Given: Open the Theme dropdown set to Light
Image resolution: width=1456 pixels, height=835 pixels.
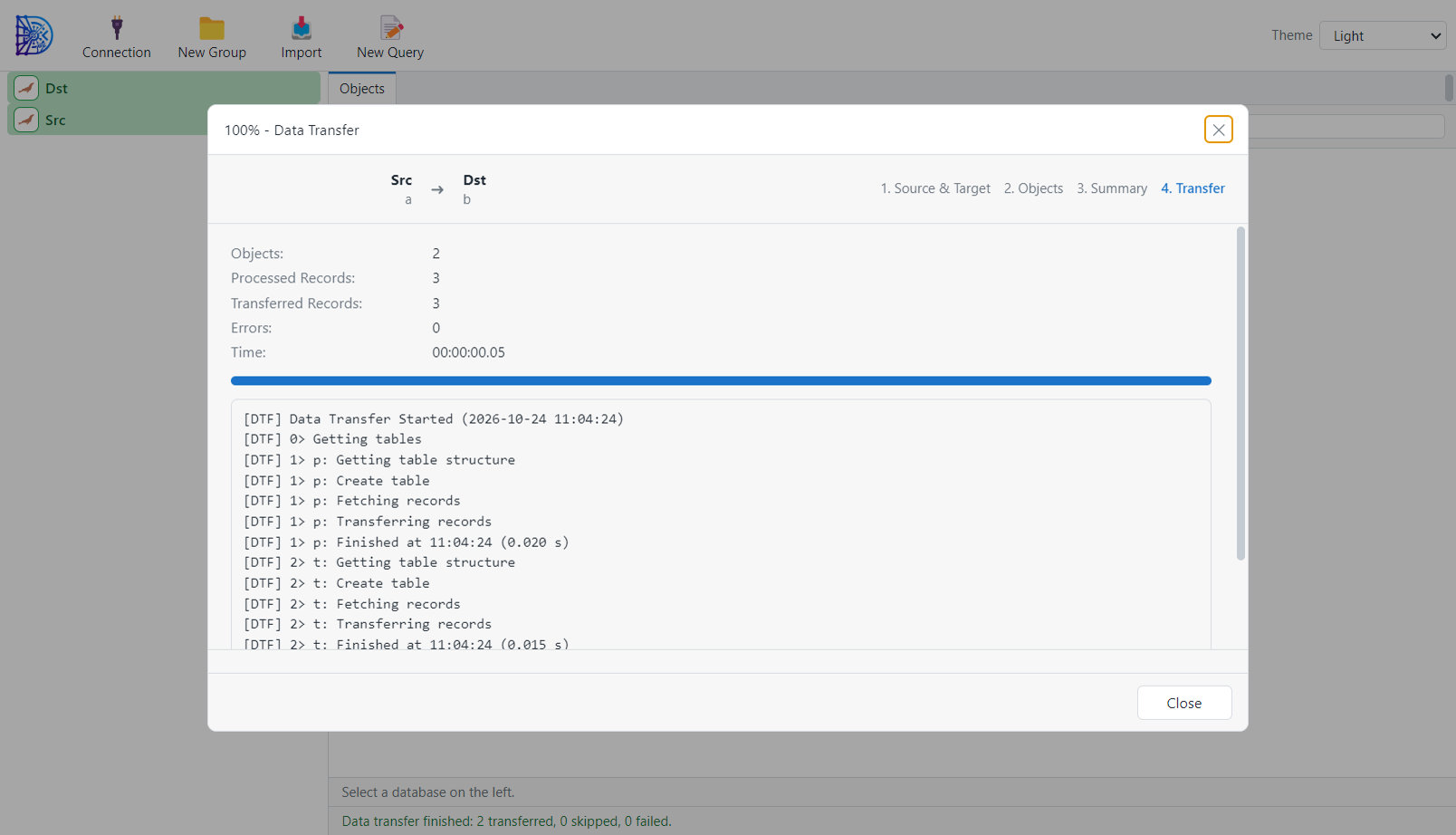Looking at the screenshot, I should tap(1383, 35).
